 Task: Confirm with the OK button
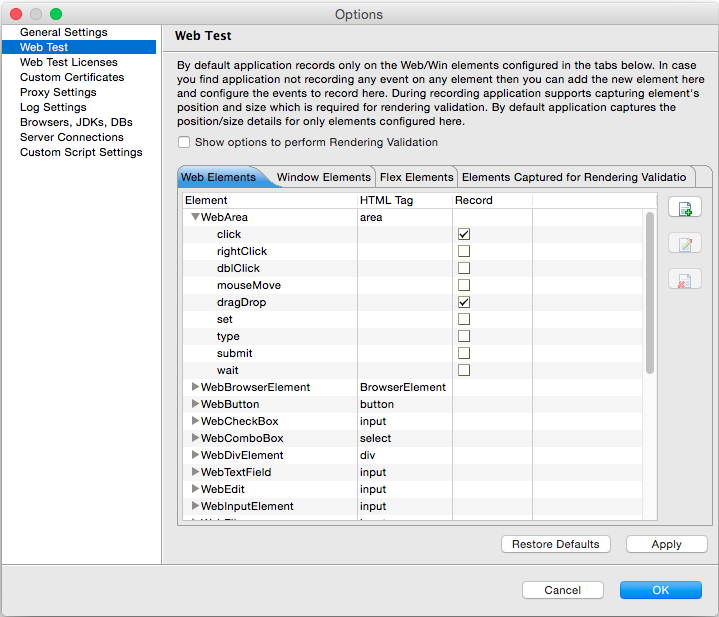(661, 590)
